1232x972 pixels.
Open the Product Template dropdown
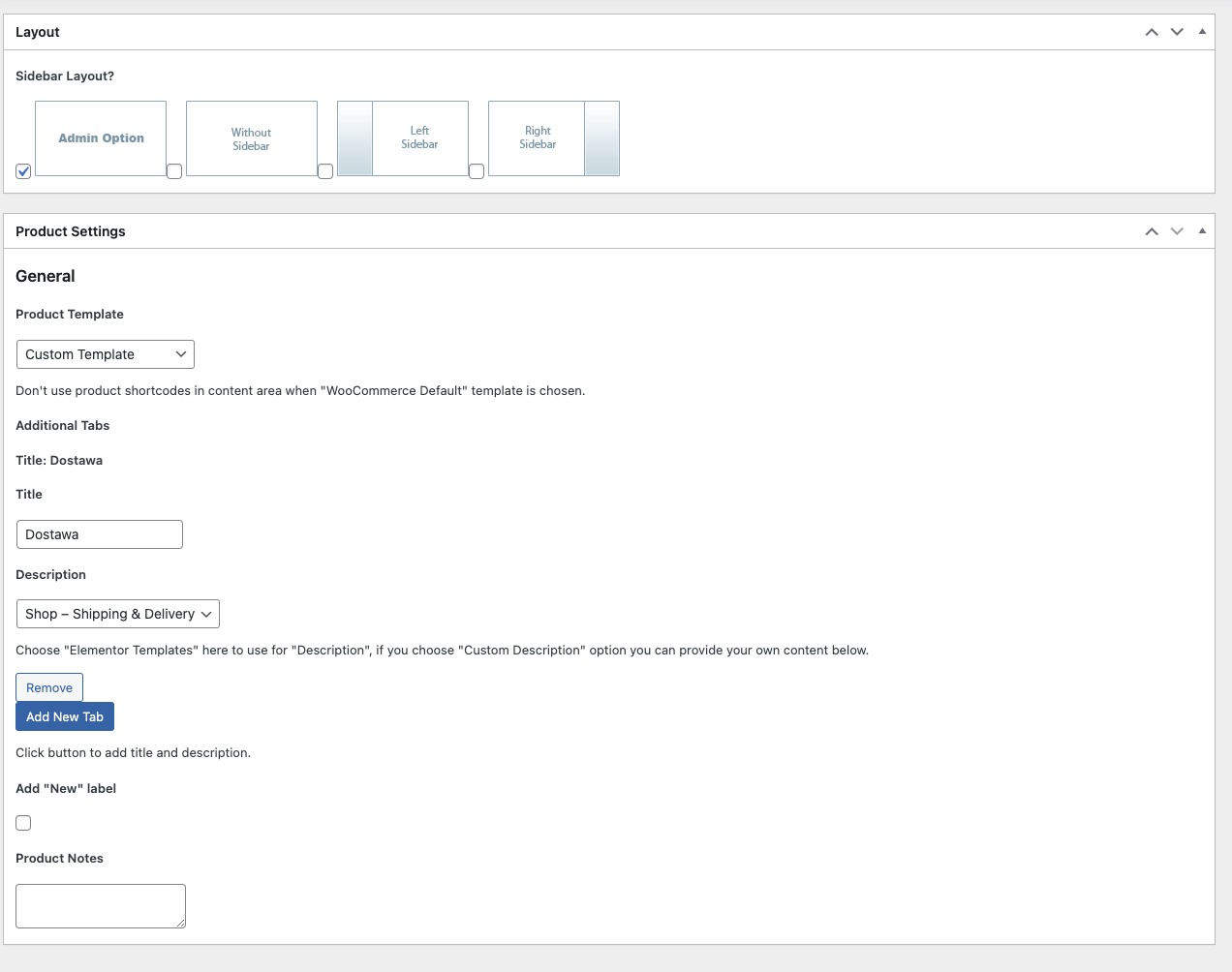106,354
